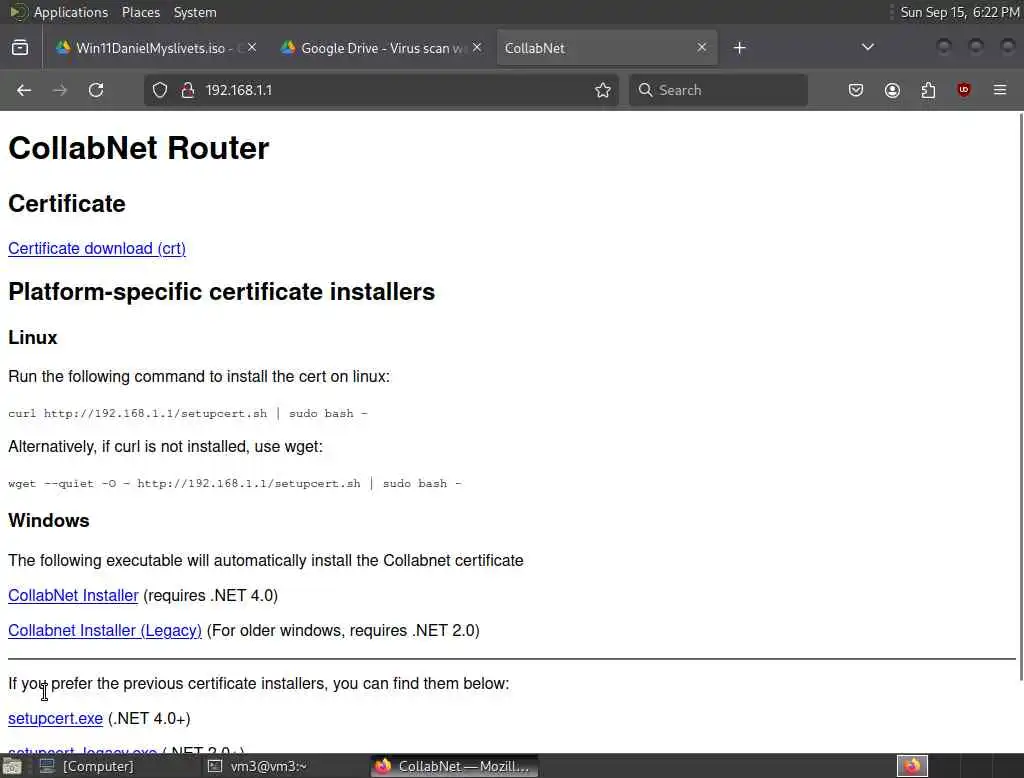This screenshot has width=1024, height=778.
Task: Download setupcert.exe link
Action: click(x=56, y=719)
